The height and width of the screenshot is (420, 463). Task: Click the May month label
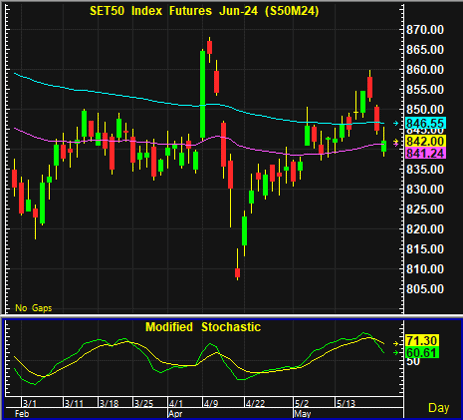click(303, 414)
